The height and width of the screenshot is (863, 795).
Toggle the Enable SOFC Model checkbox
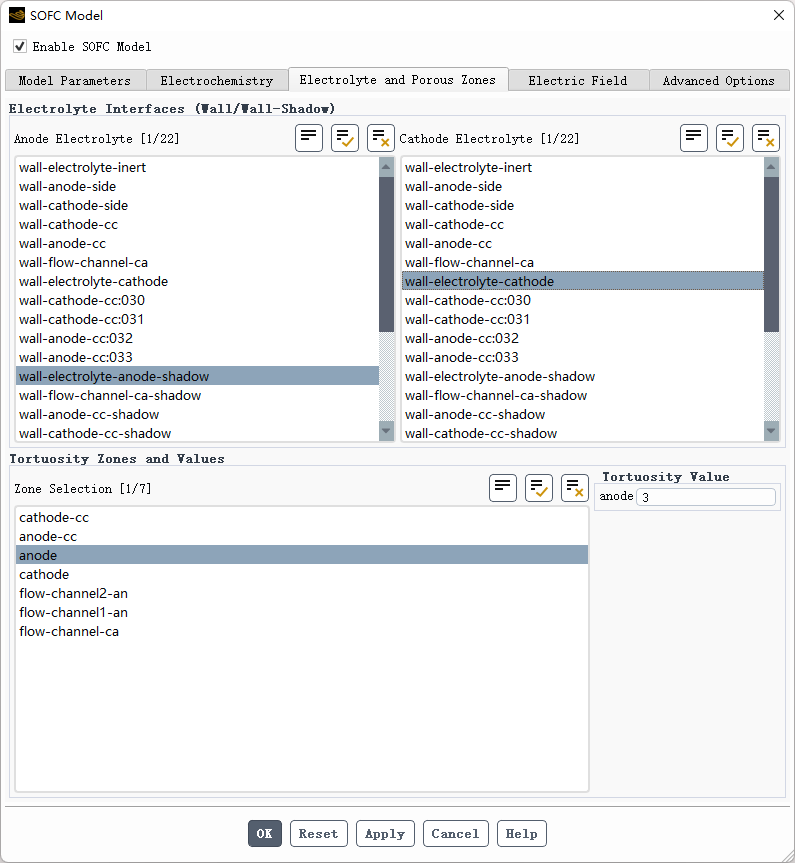pyautogui.click(x=20, y=47)
